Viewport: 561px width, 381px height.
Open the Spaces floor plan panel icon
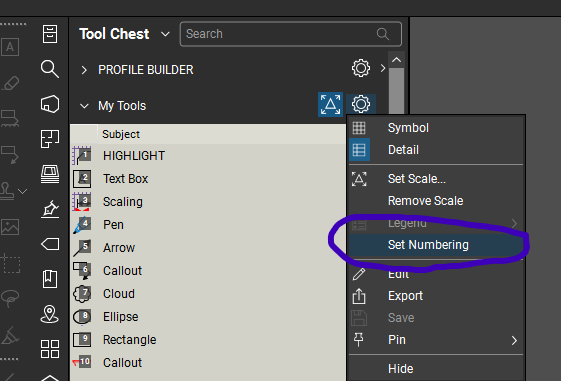tap(50, 139)
